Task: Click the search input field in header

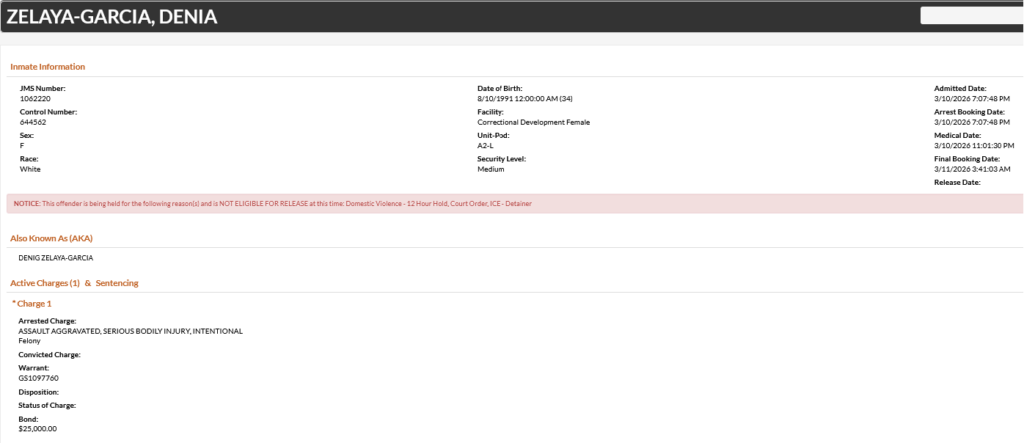Action: [x=970, y=15]
